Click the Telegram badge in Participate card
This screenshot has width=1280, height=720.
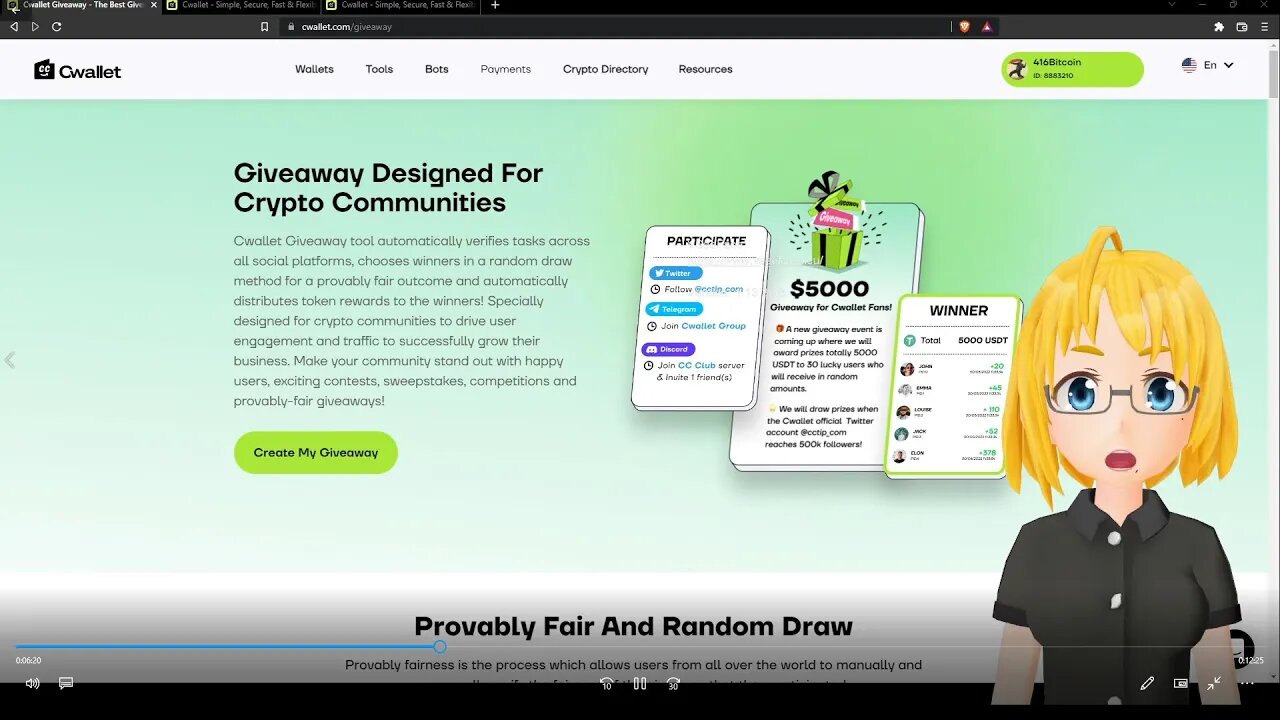point(674,309)
